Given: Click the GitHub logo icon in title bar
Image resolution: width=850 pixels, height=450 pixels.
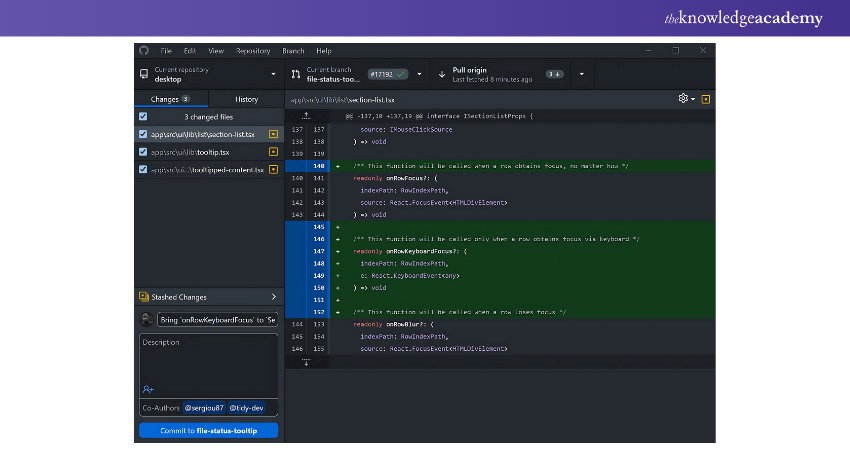Looking at the screenshot, I should [x=143, y=50].
